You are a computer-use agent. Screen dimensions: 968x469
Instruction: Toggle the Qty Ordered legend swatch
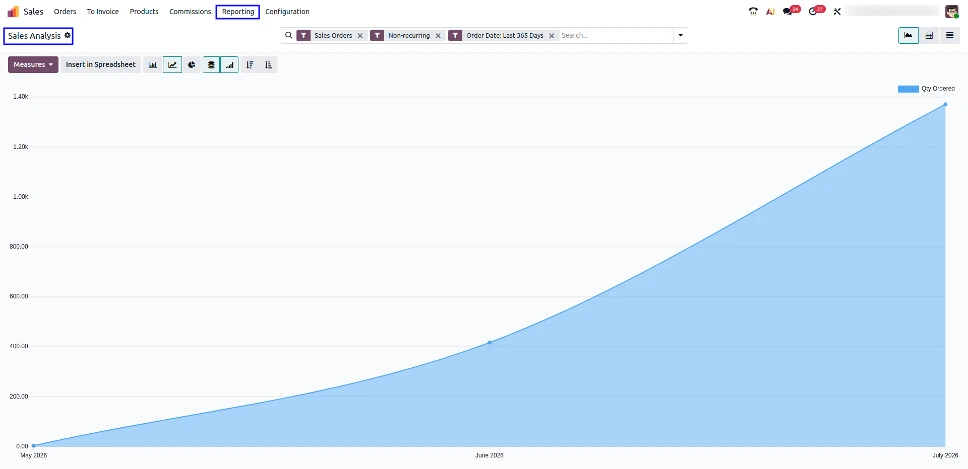click(x=908, y=89)
